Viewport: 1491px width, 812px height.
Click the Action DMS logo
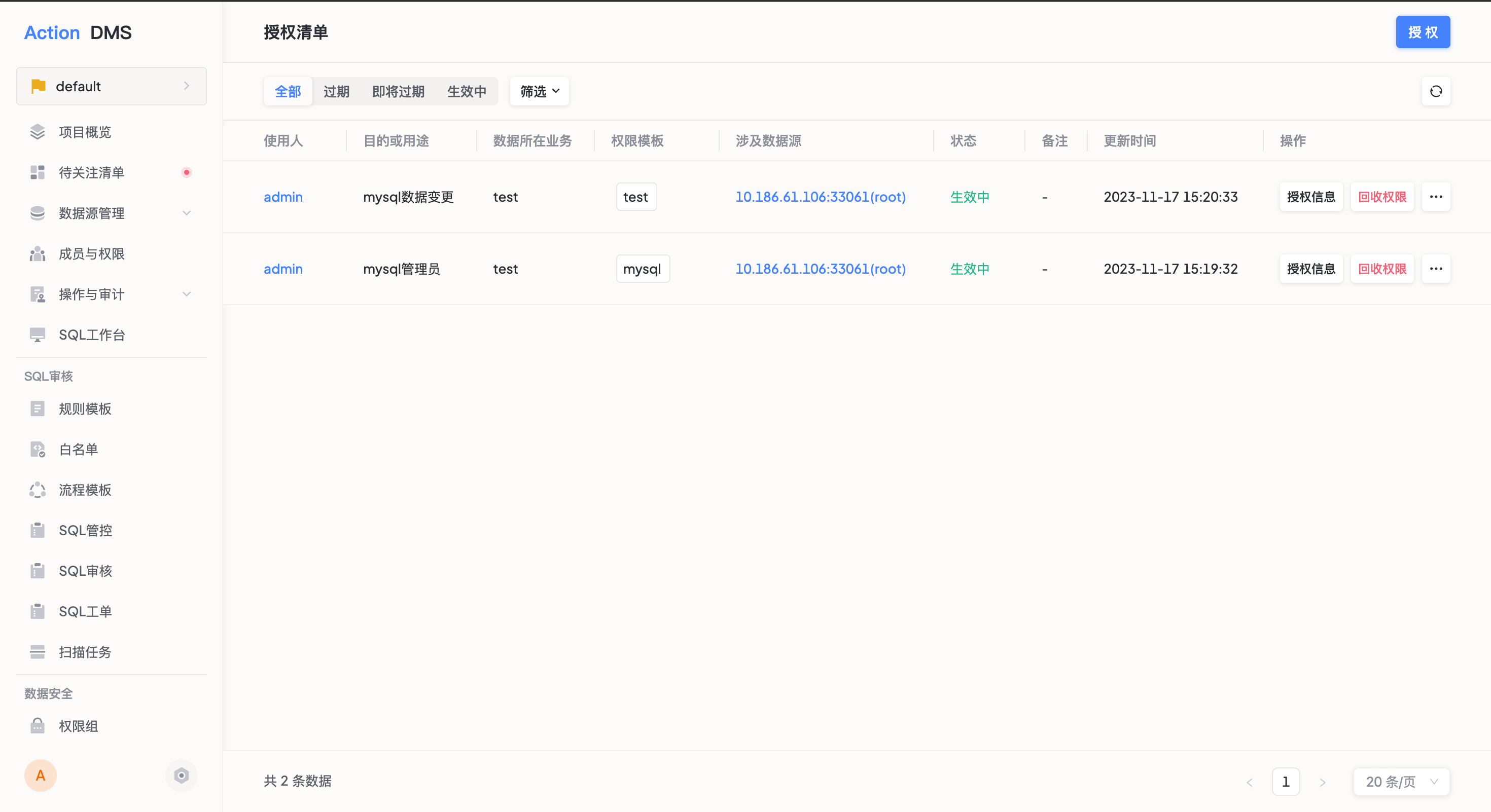coord(78,33)
